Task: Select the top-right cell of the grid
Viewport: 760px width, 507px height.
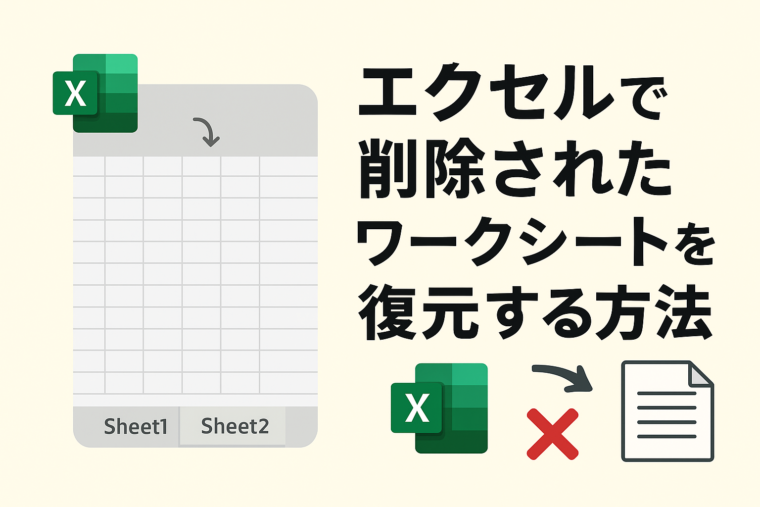Action: (288, 166)
